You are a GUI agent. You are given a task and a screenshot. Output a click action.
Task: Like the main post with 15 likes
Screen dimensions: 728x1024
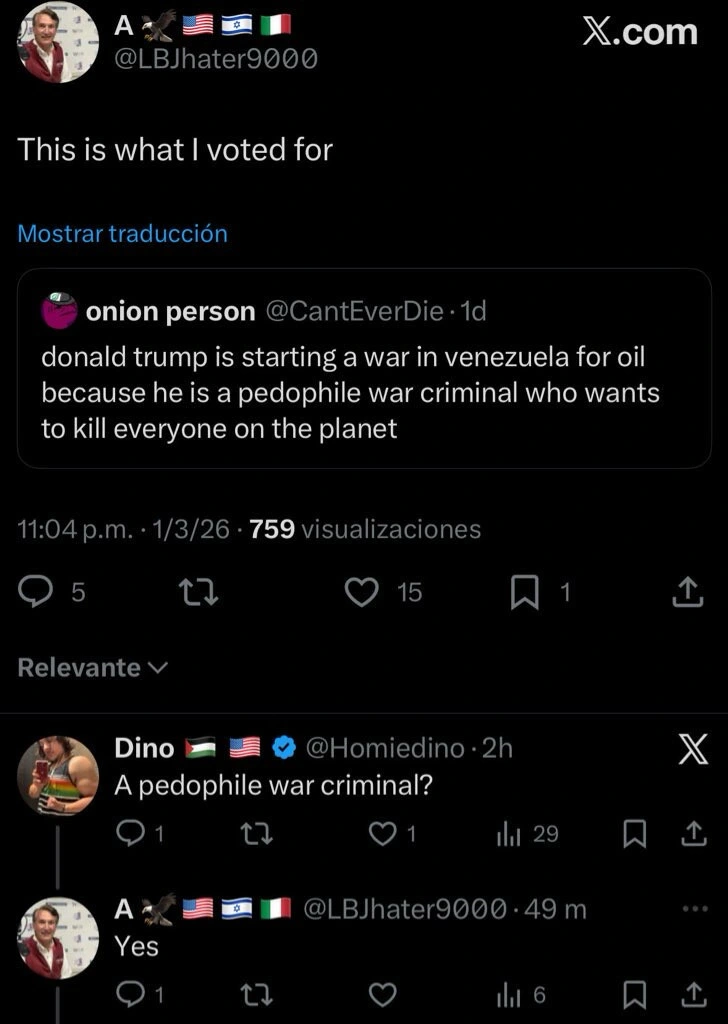coord(360,593)
